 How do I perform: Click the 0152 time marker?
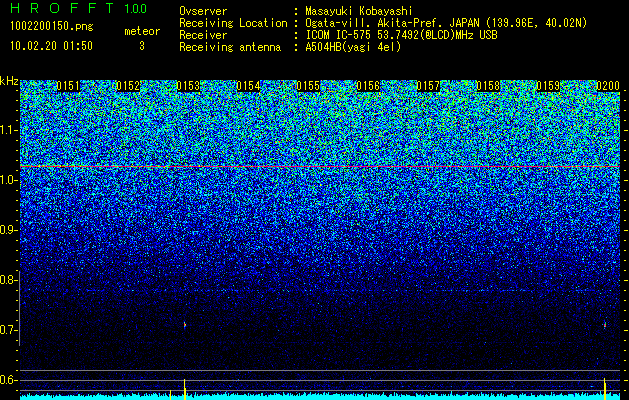[x=128, y=86]
